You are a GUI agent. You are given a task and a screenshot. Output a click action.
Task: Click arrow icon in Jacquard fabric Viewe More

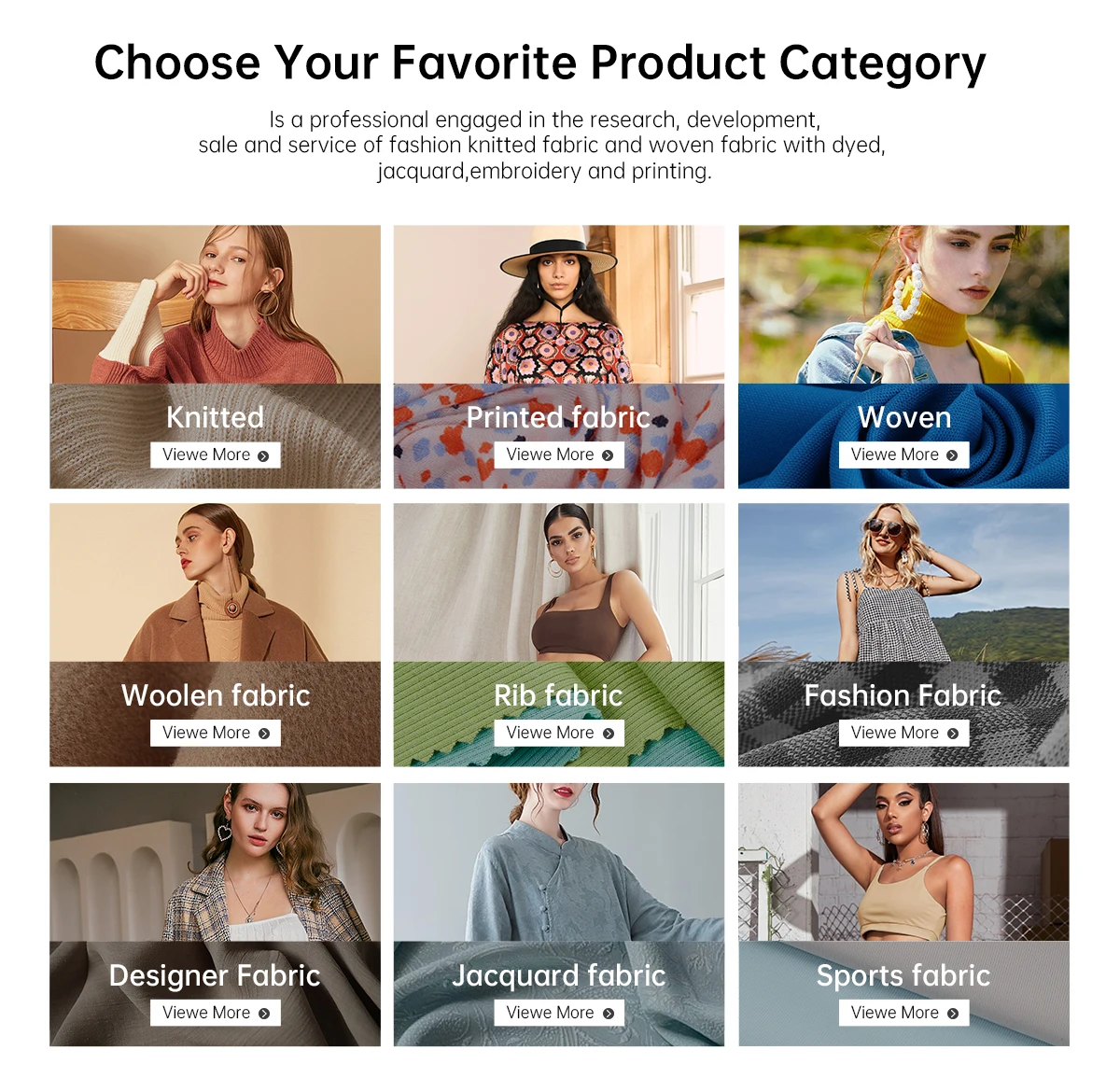[x=609, y=1014]
